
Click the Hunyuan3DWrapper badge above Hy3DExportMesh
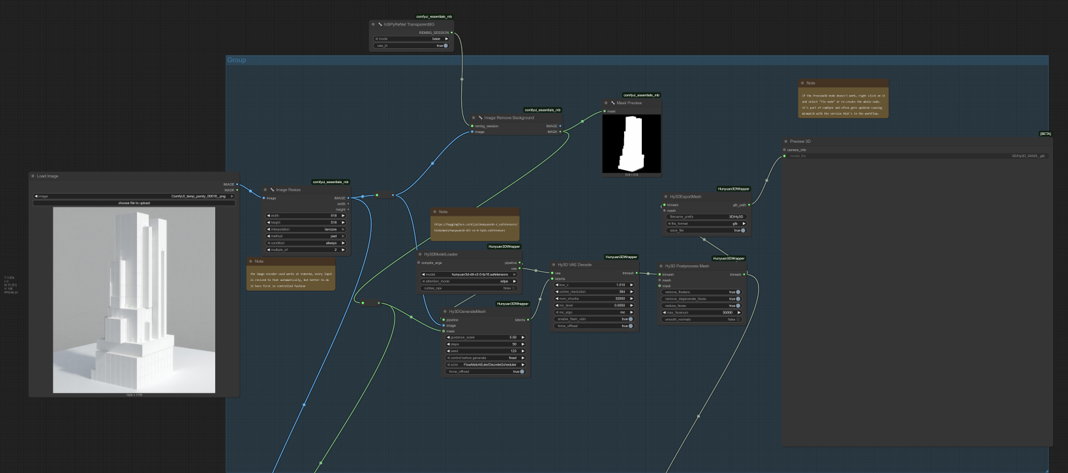[x=734, y=189]
